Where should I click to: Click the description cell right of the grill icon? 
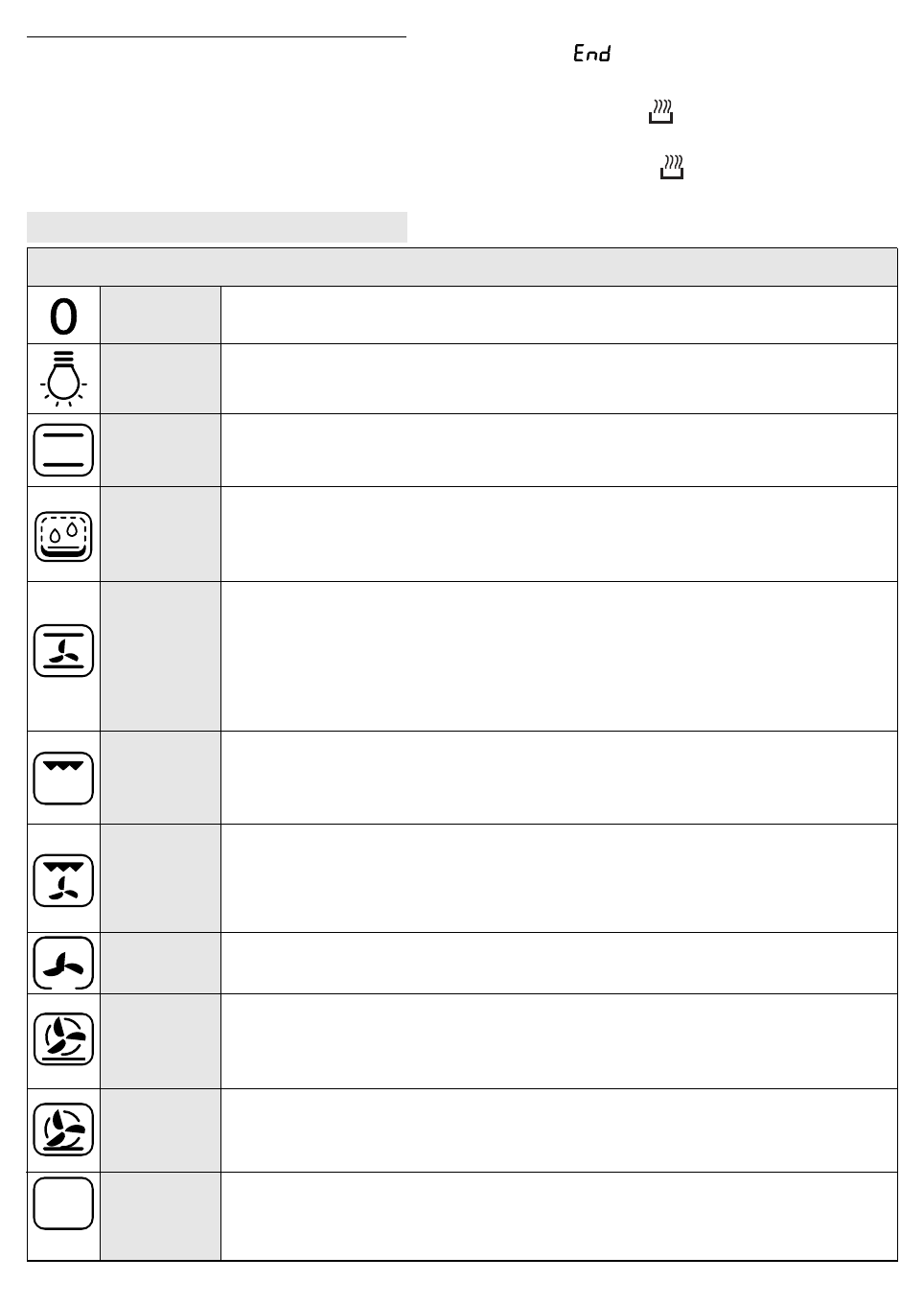(559, 778)
